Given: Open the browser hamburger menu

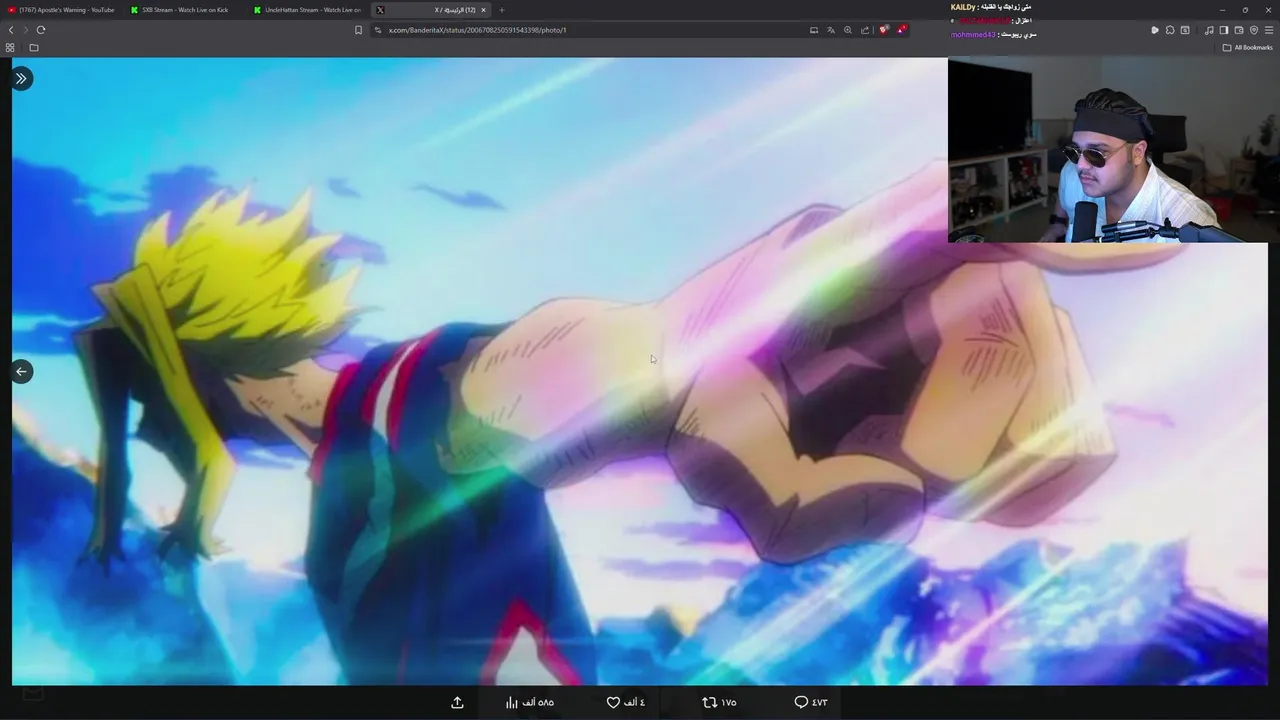Looking at the screenshot, I should pyautogui.click(x=1269, y=30).
